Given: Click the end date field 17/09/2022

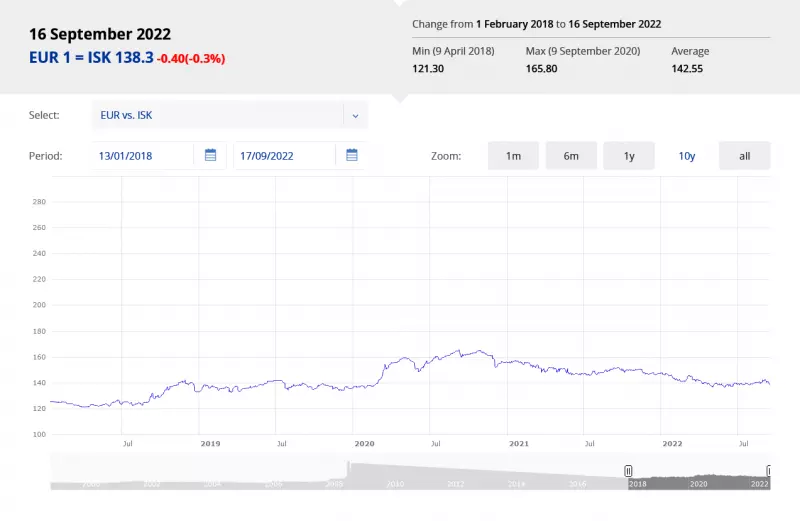Looking at the screenshot, I should 285,155.
